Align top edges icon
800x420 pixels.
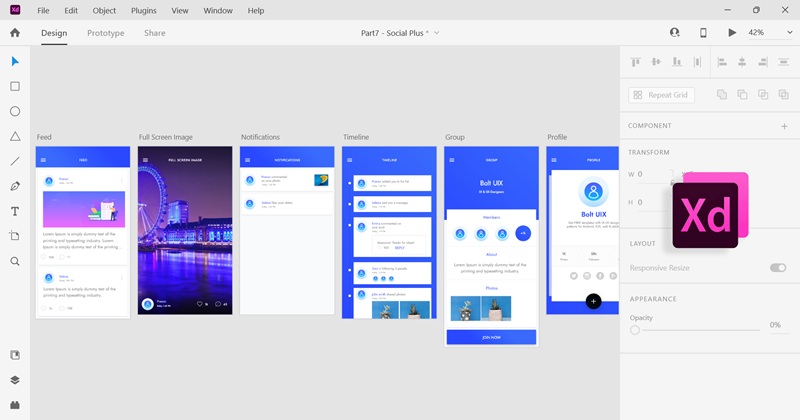636,62
